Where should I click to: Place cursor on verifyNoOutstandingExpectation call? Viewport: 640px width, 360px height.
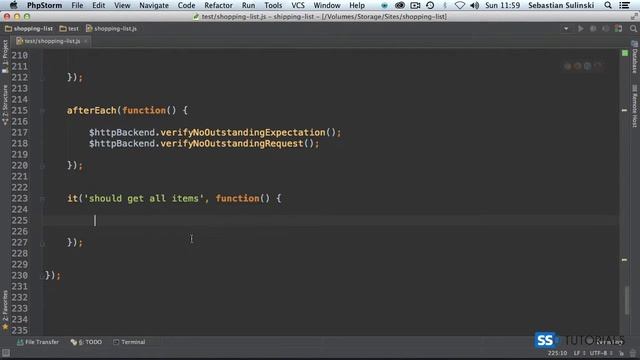tap(242, 133)
